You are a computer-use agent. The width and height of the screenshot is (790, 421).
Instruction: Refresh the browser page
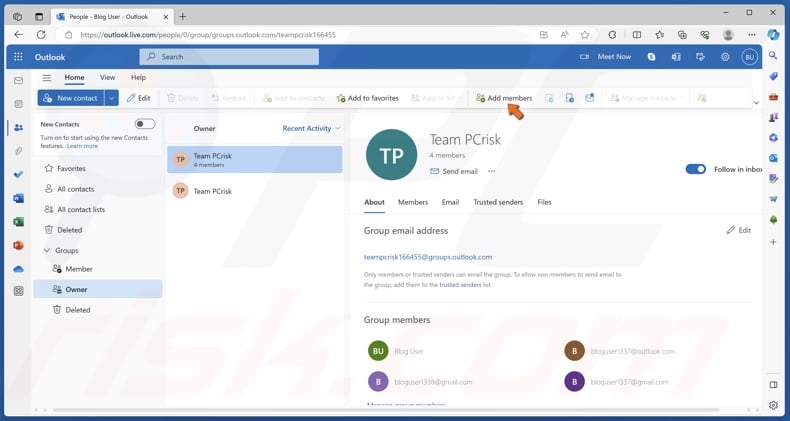click(x=41, y=35)
